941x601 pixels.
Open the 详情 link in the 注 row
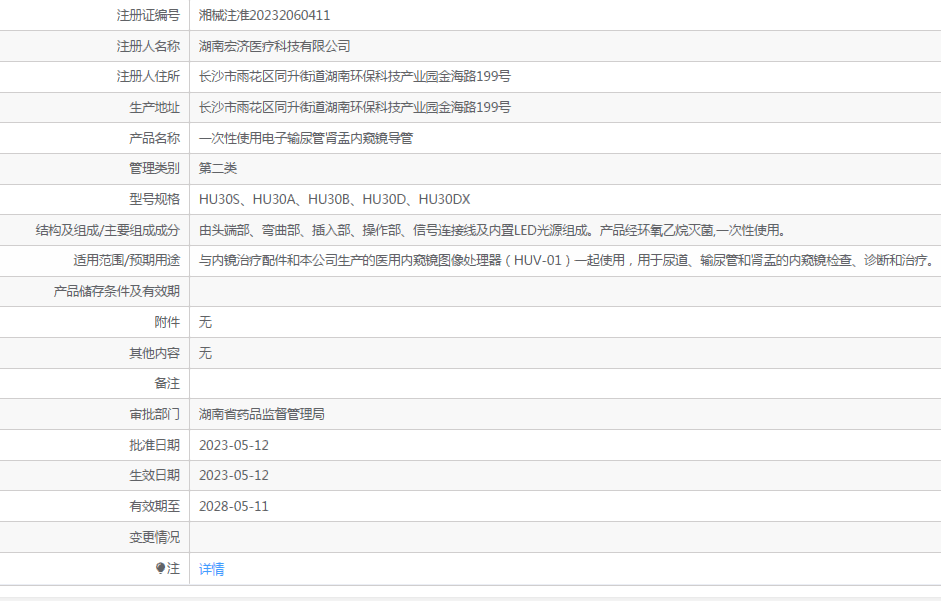tap(211, 569)
